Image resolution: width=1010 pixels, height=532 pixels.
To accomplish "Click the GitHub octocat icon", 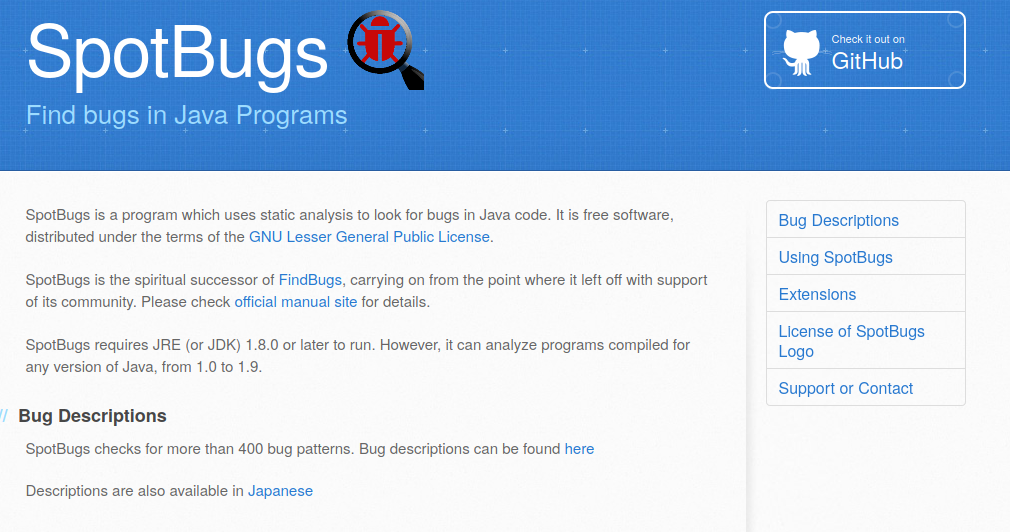I will pyautogui.click(x=801, y=52).
